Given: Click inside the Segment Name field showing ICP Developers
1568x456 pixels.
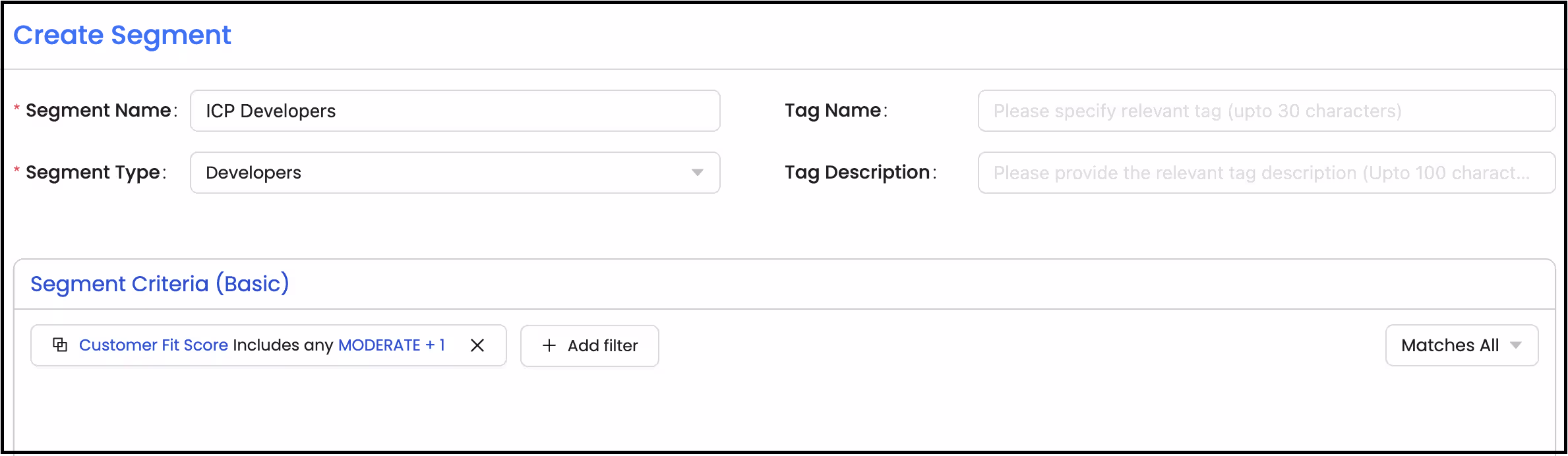Looking at the screenshot, I should [x=455, y=111].
